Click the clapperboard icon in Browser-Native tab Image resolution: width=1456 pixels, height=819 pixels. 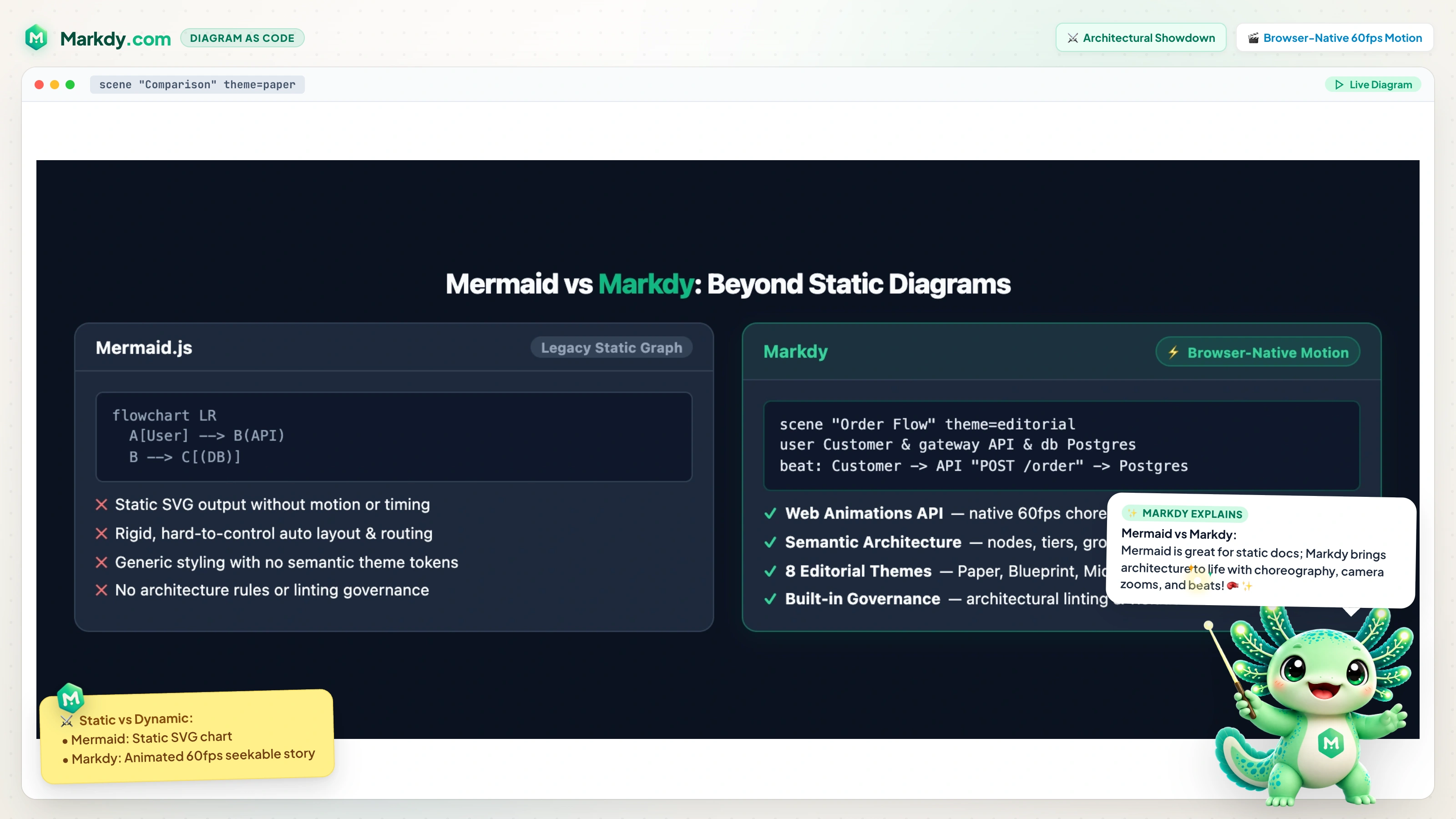tap(1253, 38)
